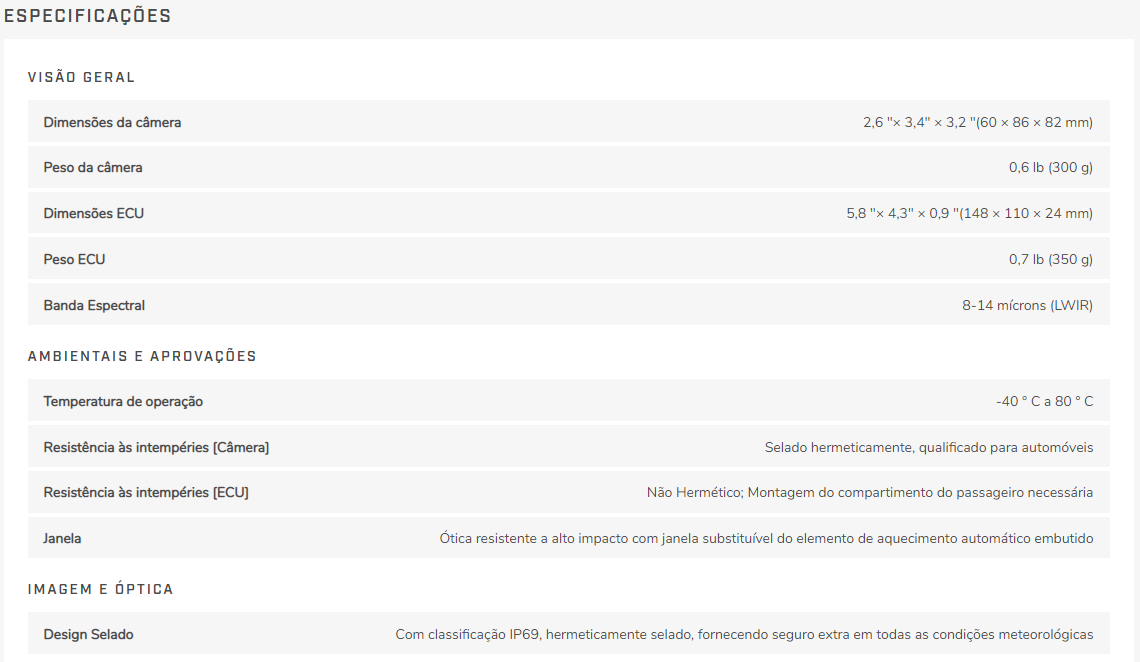Select the 'Janela' row label
Image resolution: width=1140 pixels, height=662 pixels.
coord(62,538)
